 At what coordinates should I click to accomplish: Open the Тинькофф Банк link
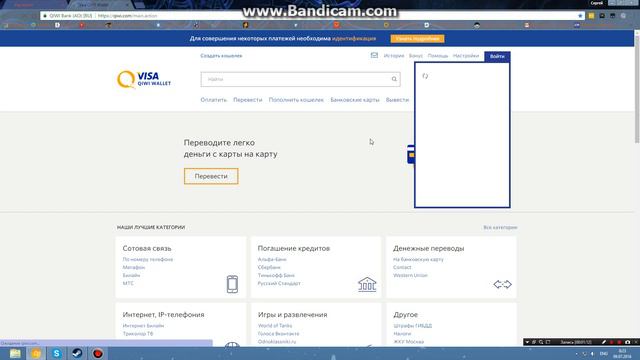[x=276, y=275]
